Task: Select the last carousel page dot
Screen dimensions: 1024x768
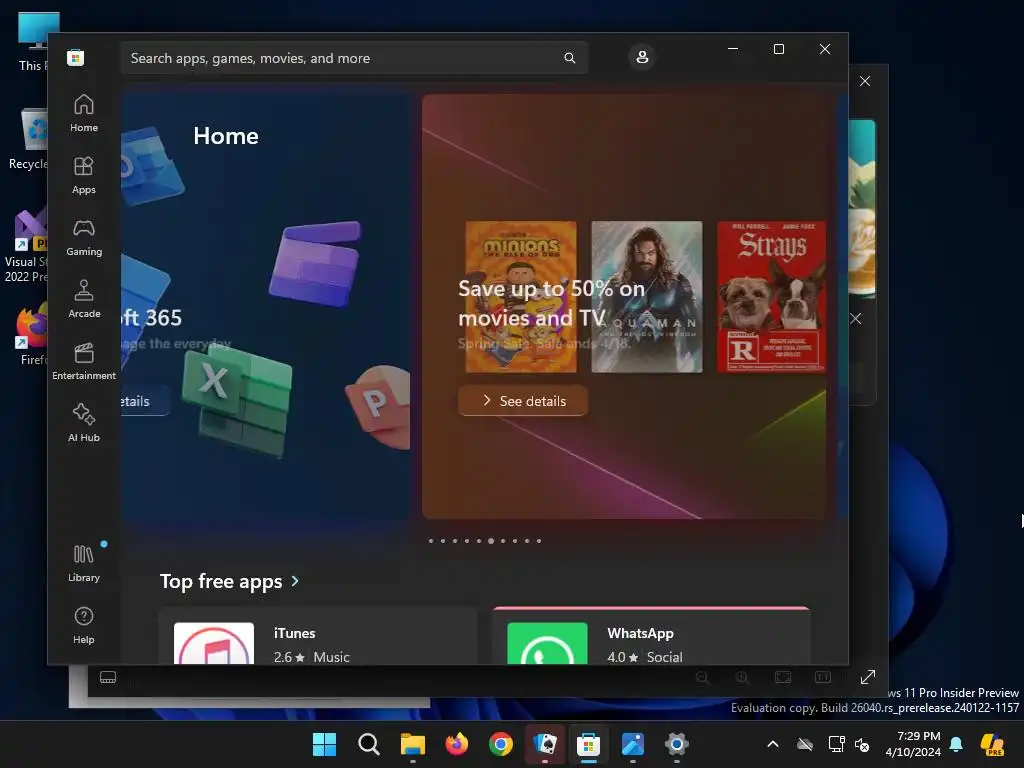Action: click(x=539, y=541)
